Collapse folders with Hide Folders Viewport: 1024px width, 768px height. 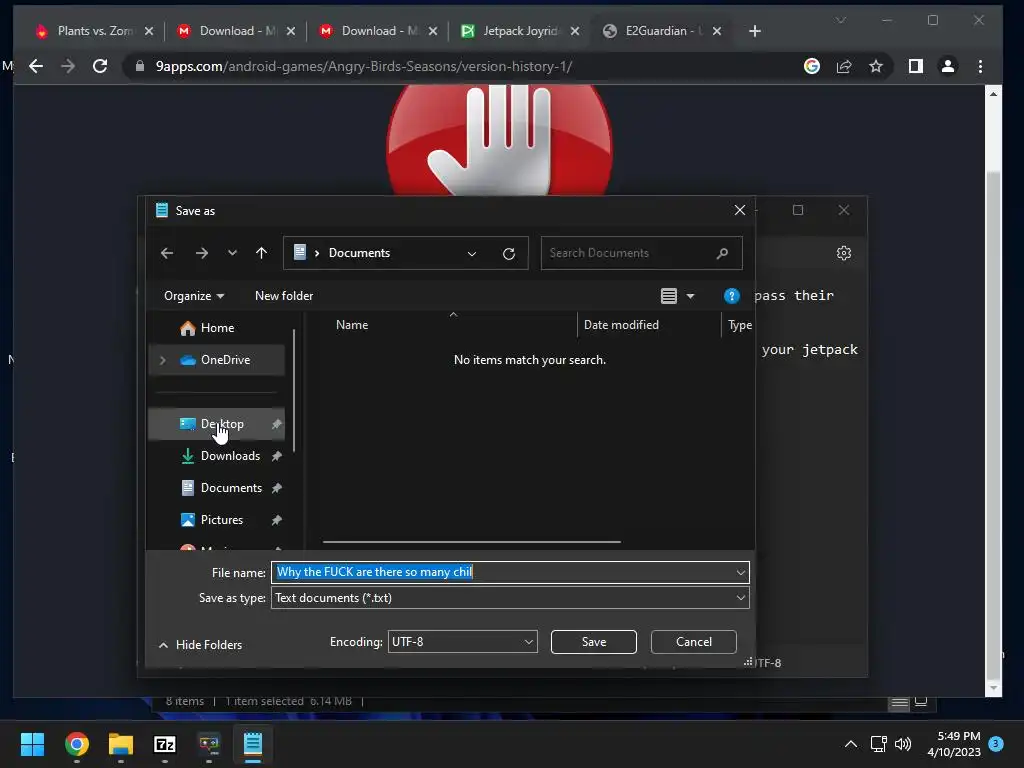click(200, 645)
